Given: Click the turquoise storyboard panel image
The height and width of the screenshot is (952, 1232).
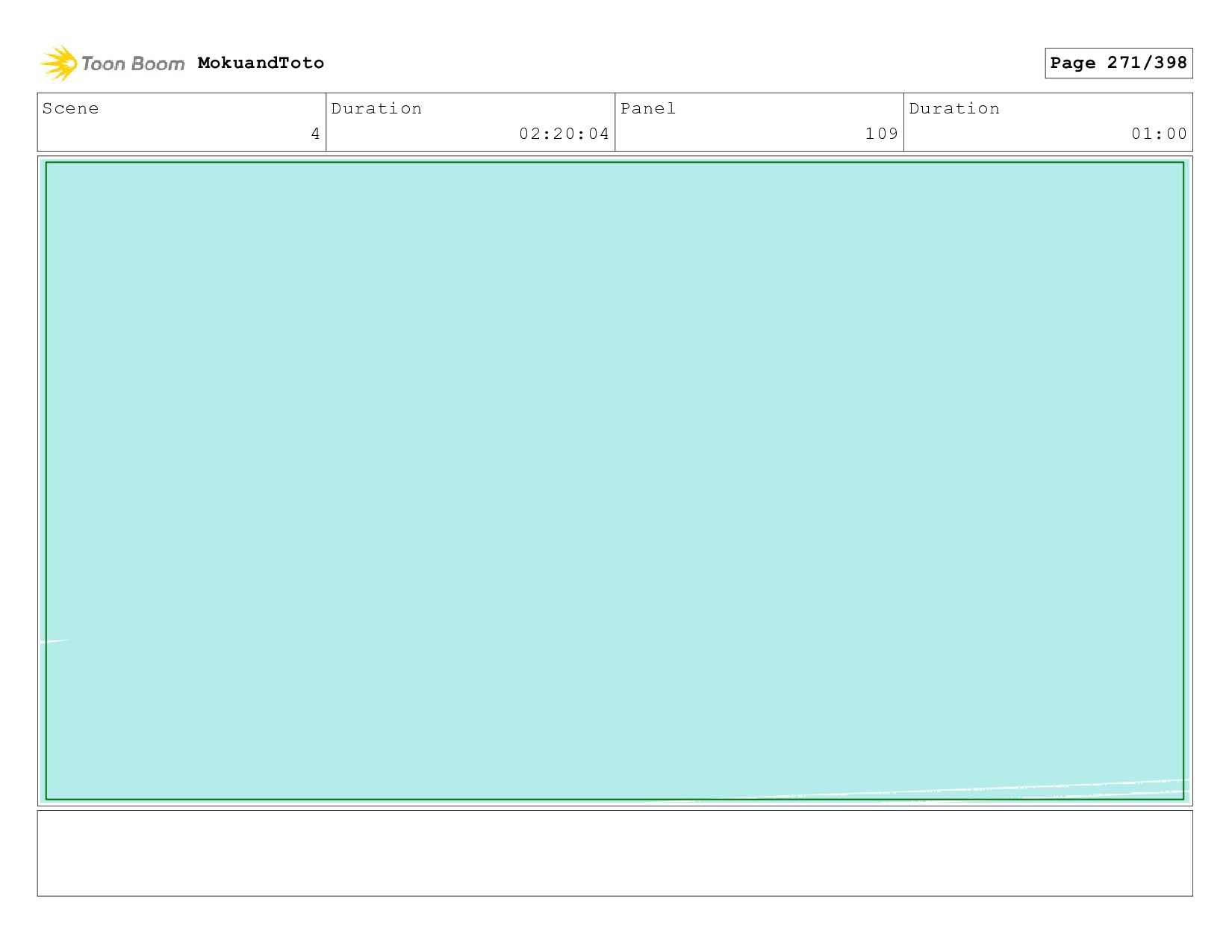Looking at the screenshot, I should click(x=615, y=481).
